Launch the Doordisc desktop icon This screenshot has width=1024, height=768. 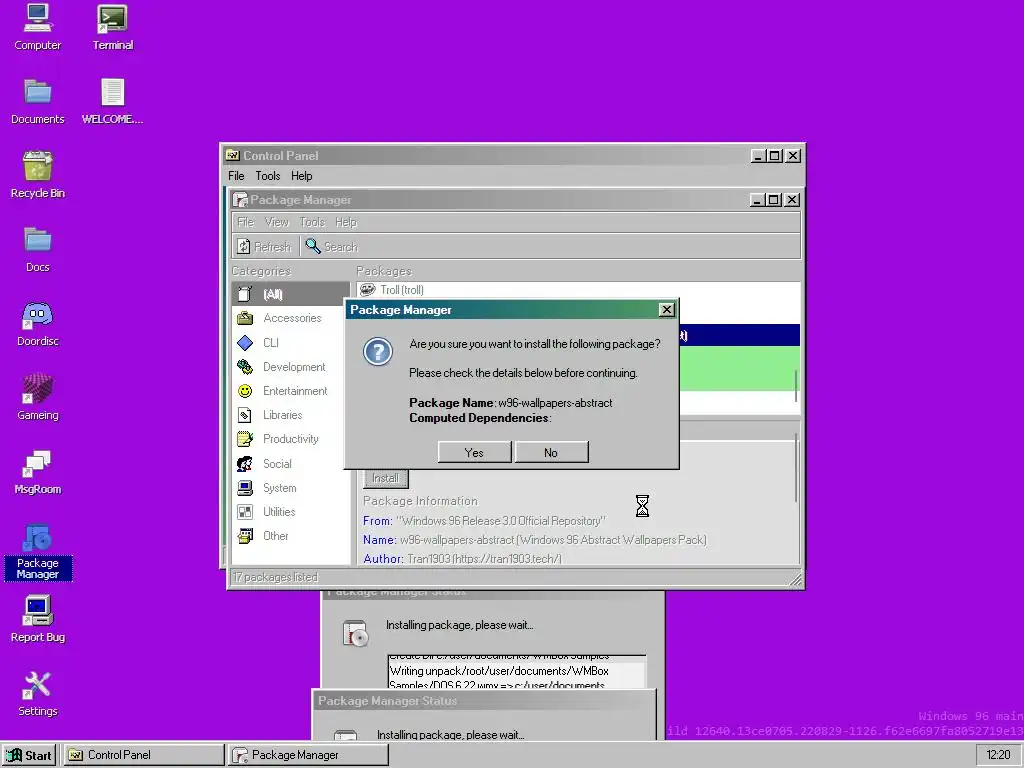(x=37, y=323)
